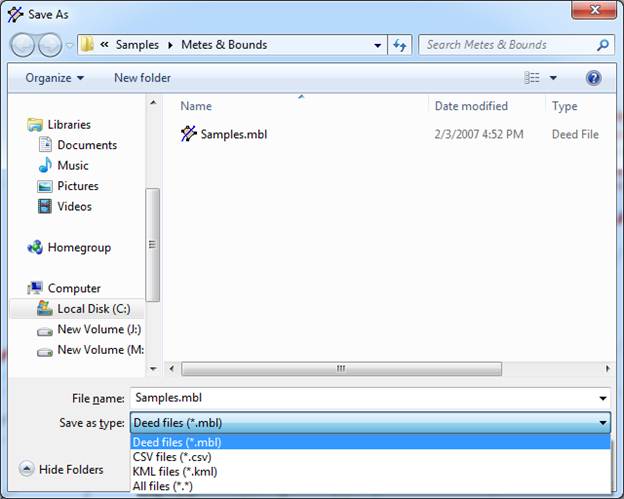Click the Back navigation arrow
624x499 pixels.
(x=24, y=45)
